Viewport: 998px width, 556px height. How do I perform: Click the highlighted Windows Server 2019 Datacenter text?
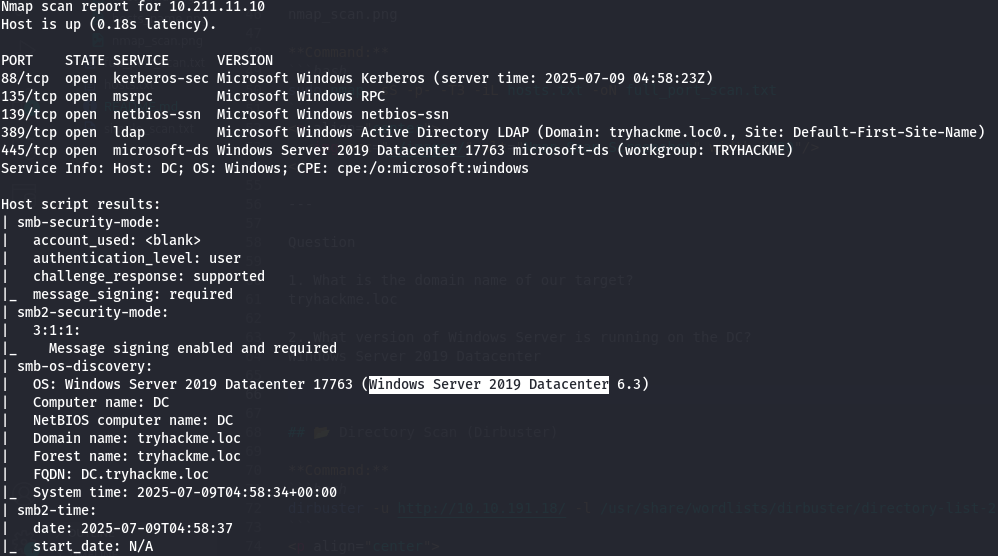click(x=489, y=384)
